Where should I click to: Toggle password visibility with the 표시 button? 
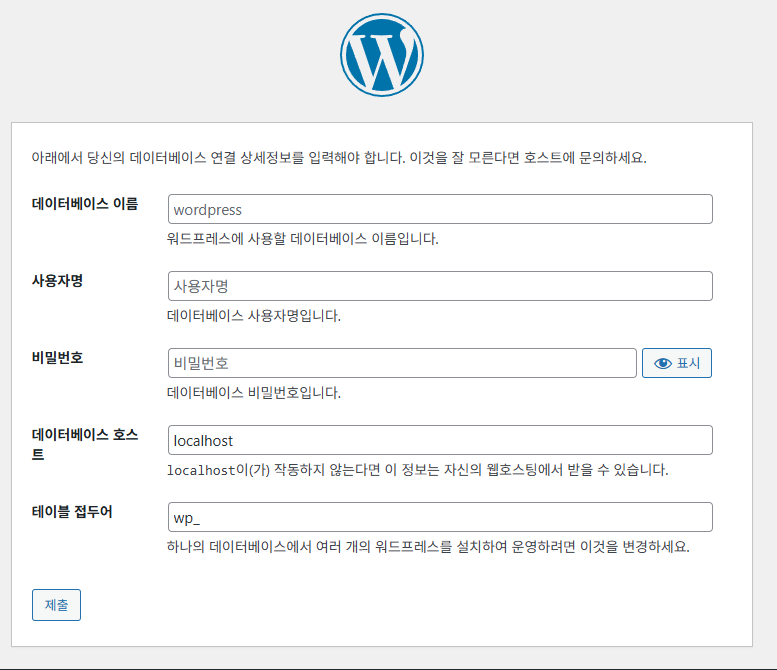click(676, 363)
